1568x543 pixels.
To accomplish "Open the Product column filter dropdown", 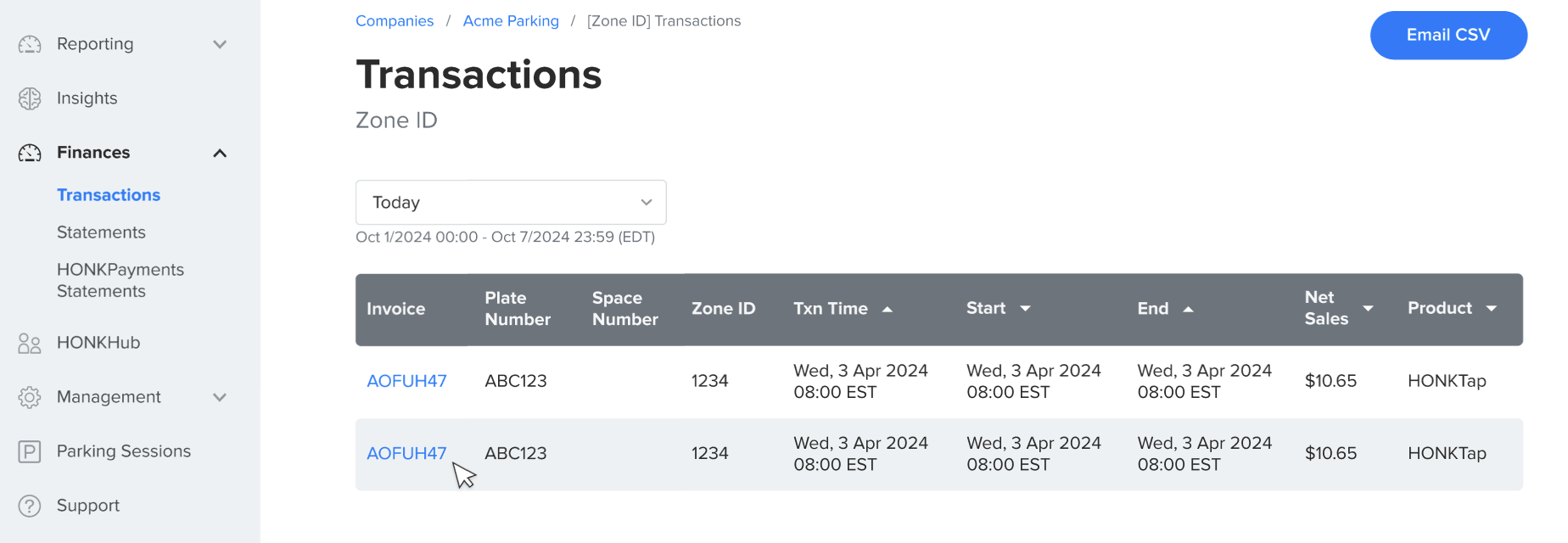I will pyautogui.click(x=1492, y=309).
